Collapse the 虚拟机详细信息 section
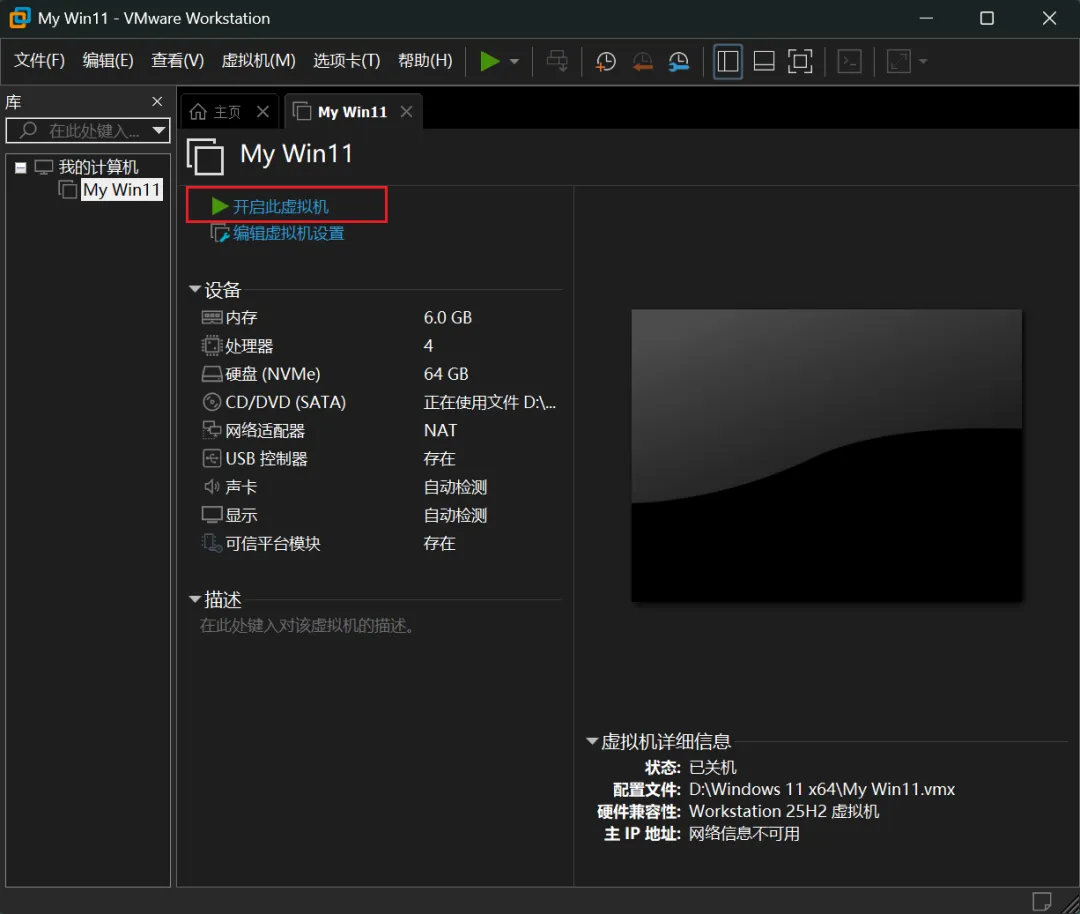Screen dimensions: 1080x914 (592, 741)
